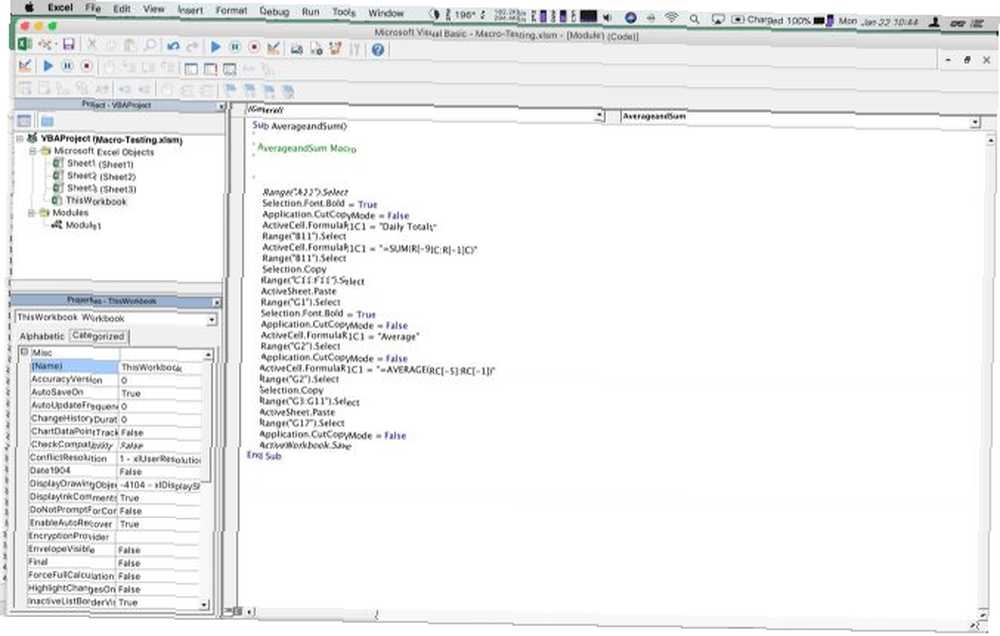Click the ConflictResolution property value
The width and height of the screenshot is (1000, 636).
tap(160, 459)
